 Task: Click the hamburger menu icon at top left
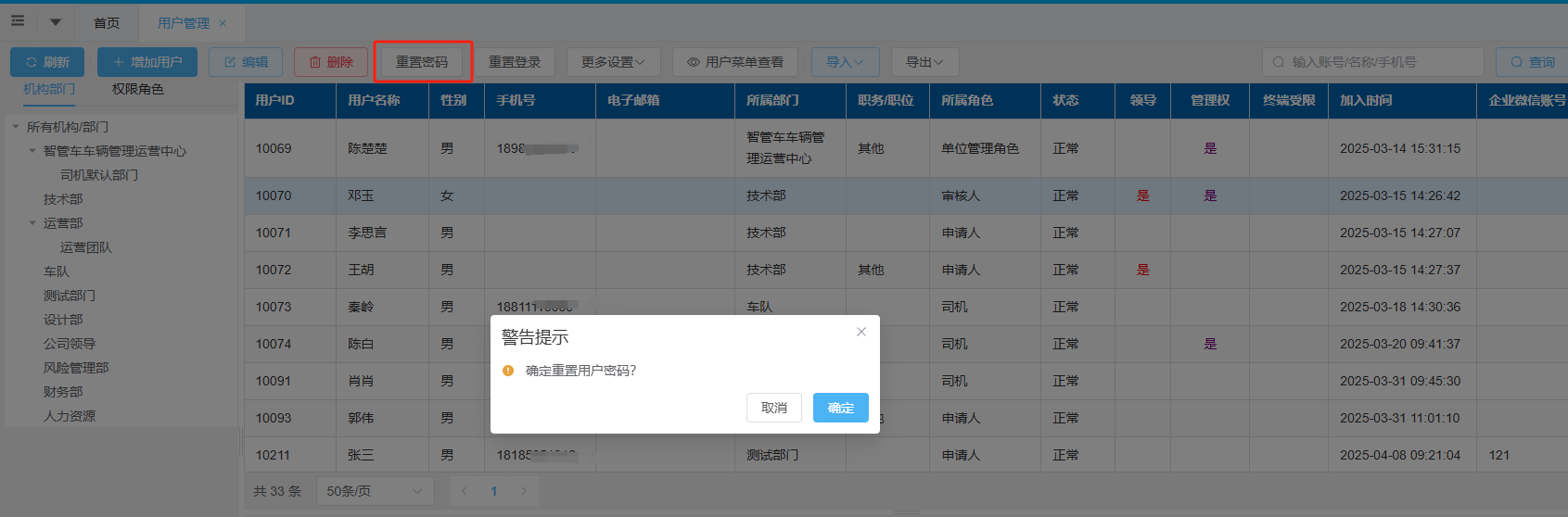[18, 21]
